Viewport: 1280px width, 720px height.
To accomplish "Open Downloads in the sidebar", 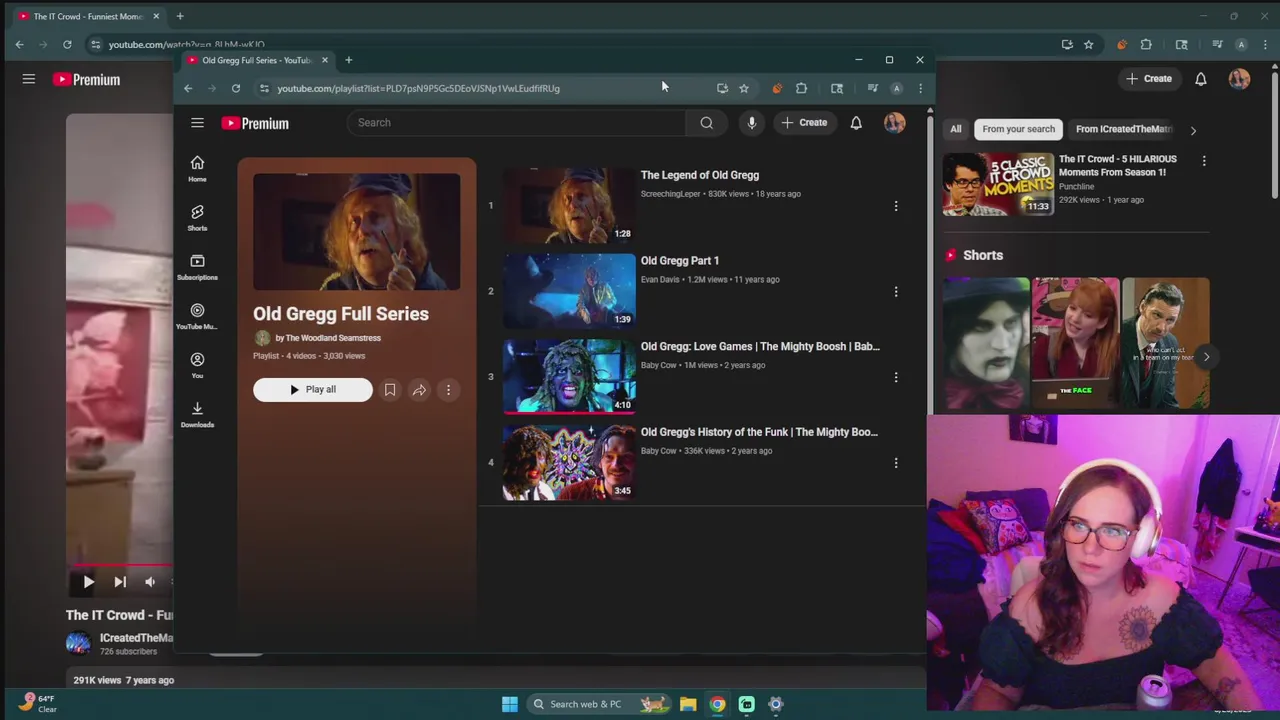I will tap(197, 413).
